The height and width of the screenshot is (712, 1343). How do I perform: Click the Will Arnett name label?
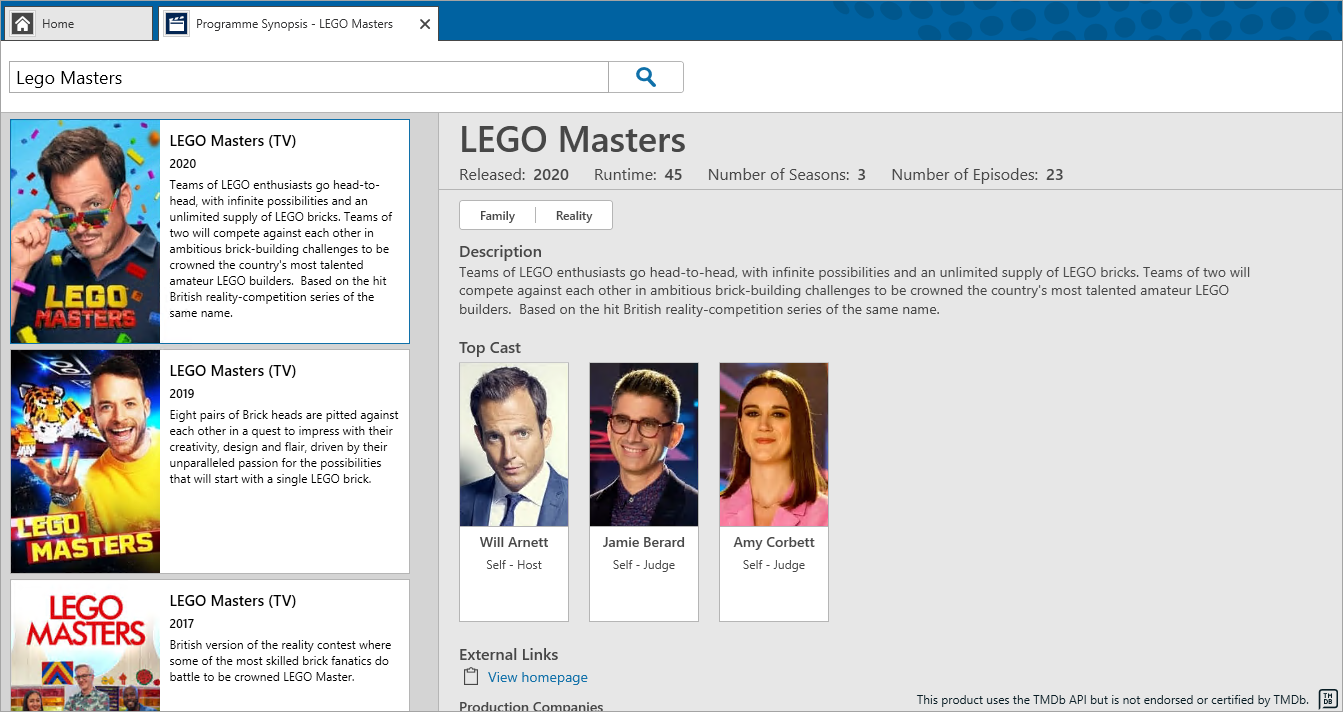514,542
